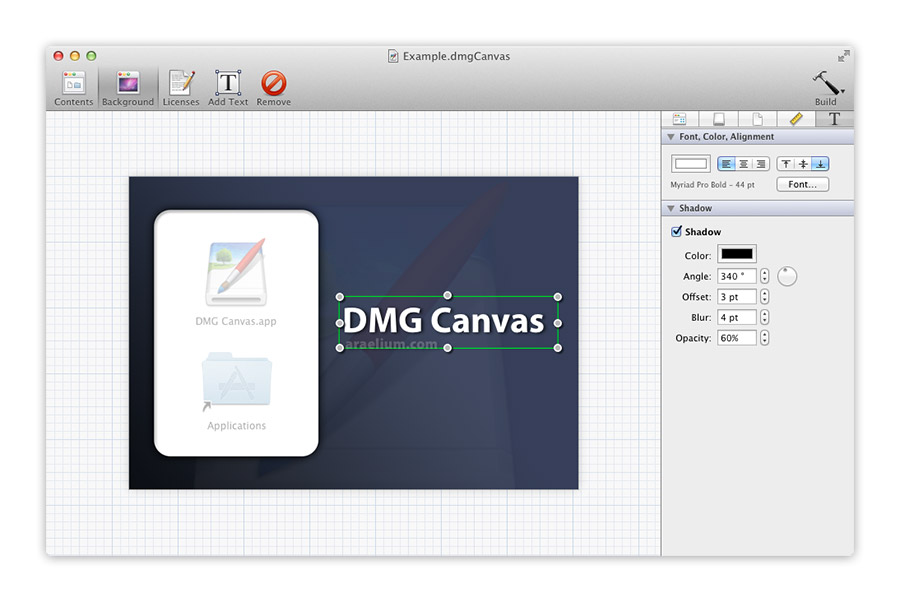The image size is (900, 602).
Task: Click the Add Text tool
Action: [x=228, y=87]
